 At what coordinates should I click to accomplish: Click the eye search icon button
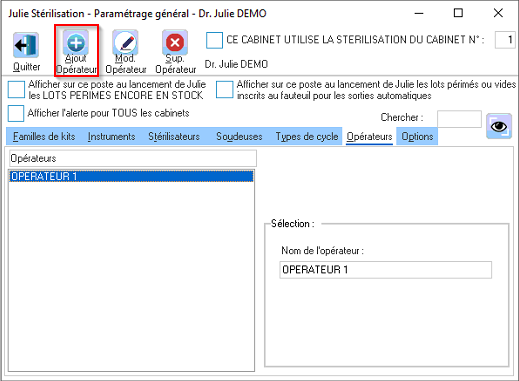click(x=499, y=126)
